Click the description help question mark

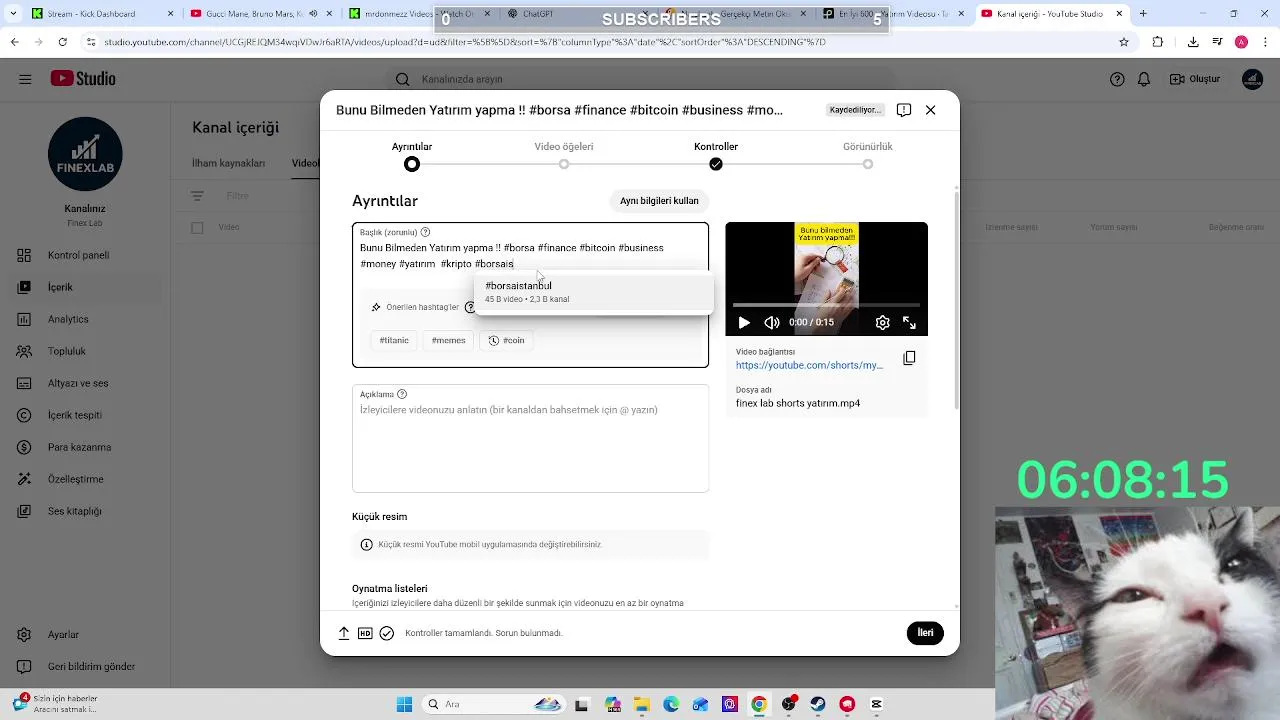tap(402, 394)
